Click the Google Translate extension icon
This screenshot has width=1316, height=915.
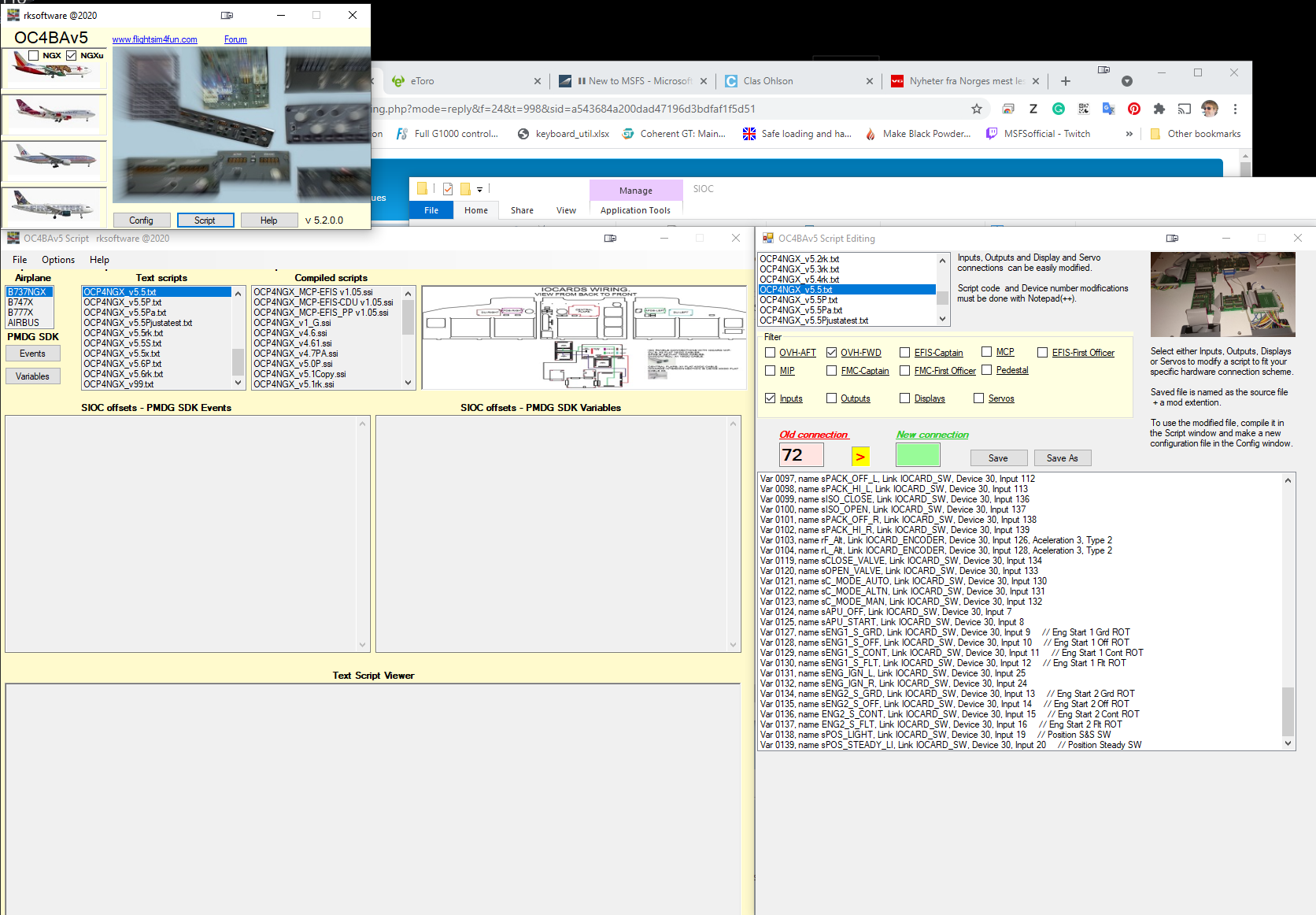(1109, 109)
